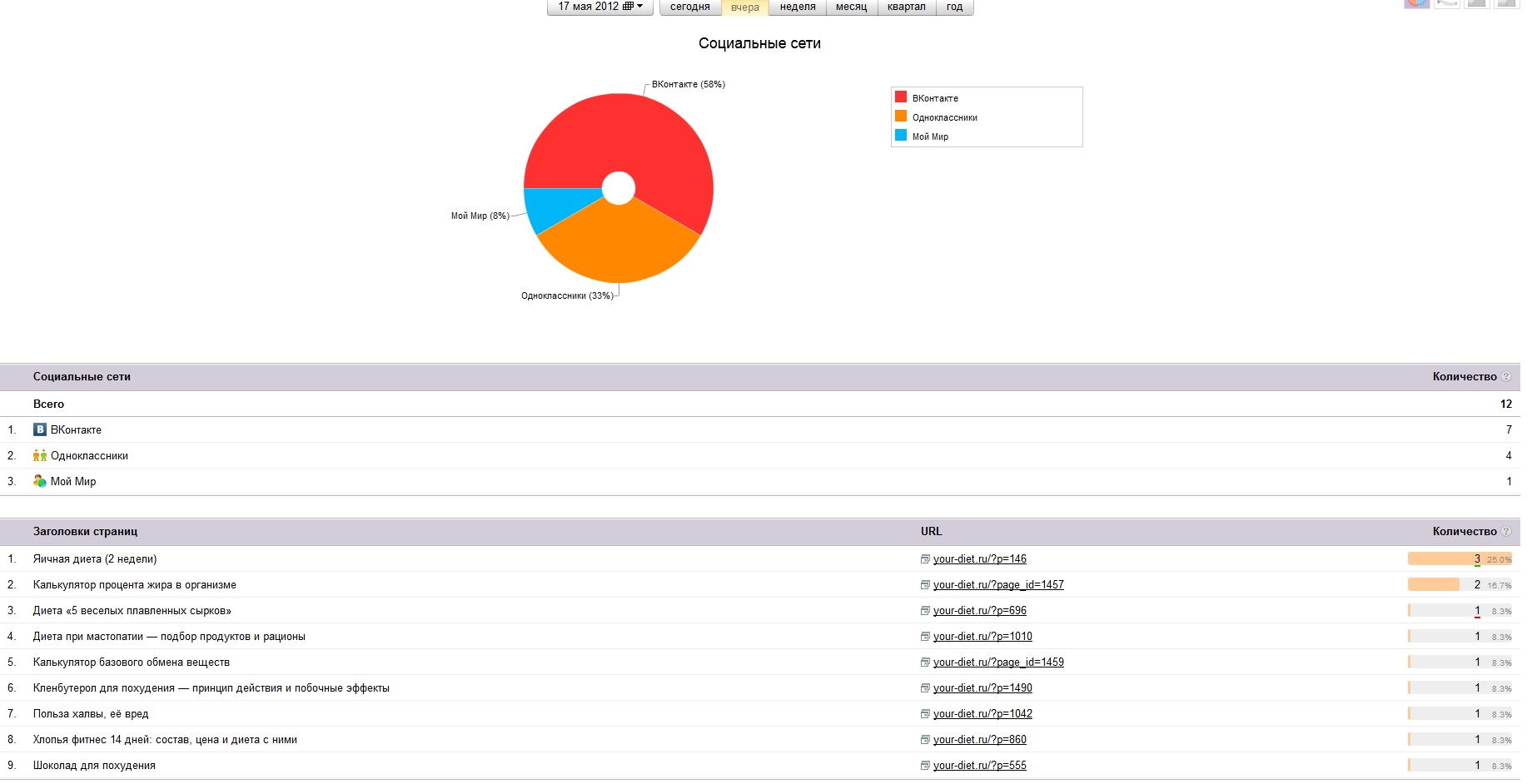Click the red ВКонтакте legend swatch
This screenshot has width=1537, height=784.
click(x=901, y=97)
